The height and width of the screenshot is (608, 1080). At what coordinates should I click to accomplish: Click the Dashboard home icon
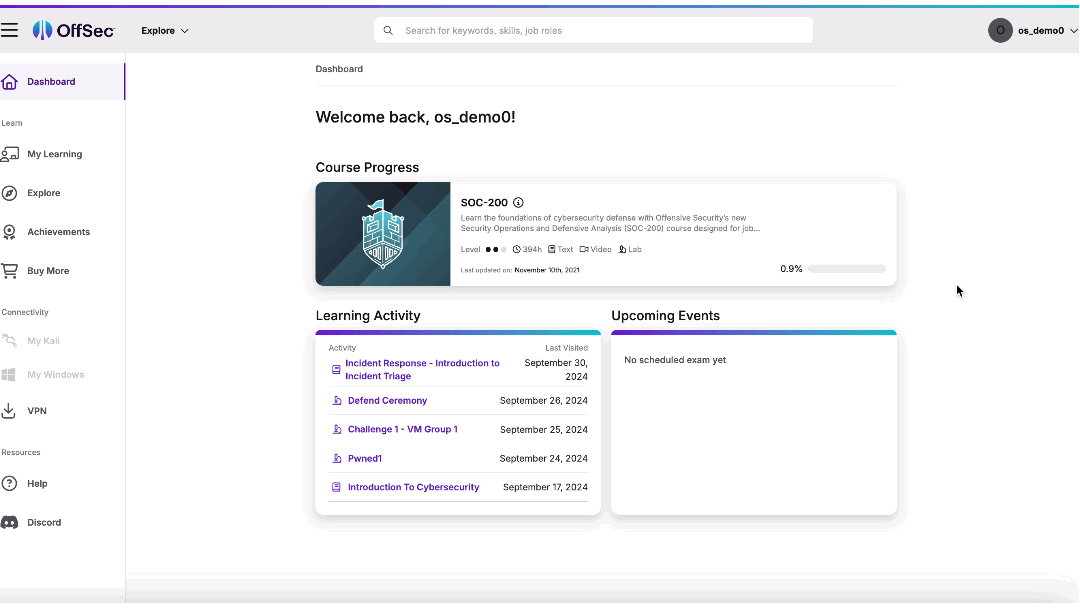pos(10,81)
